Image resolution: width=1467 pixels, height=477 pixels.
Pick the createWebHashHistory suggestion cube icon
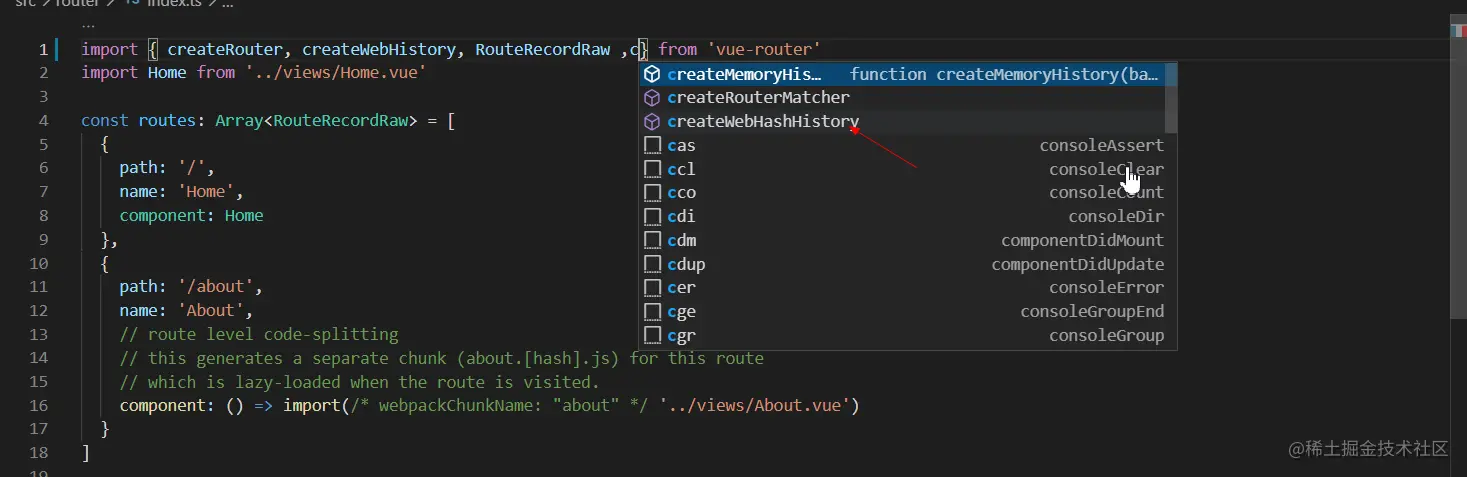[x=652, y=122]
